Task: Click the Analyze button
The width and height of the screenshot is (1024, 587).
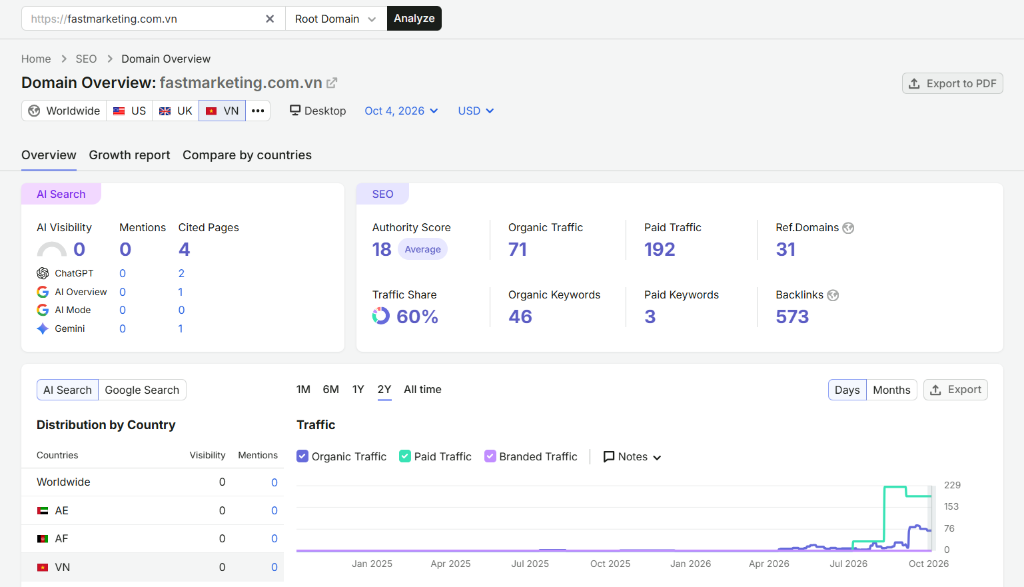Action: point(414,18)
